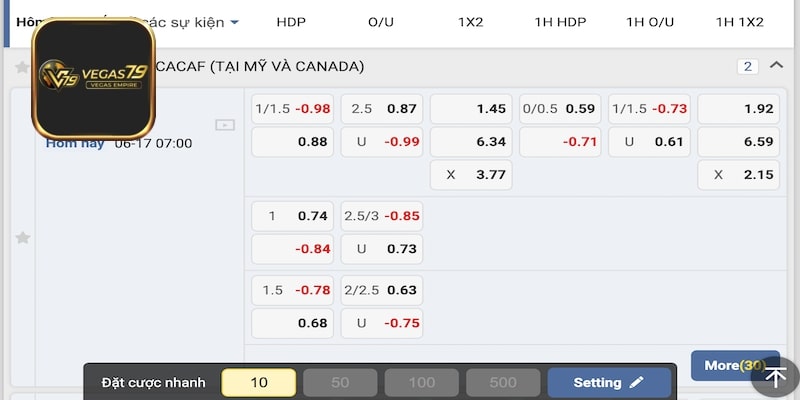Image resolution: width=800 pixels, height=400 pixels.
Task: Click the 1H O/U column header
Action: (x=650, y=21)
